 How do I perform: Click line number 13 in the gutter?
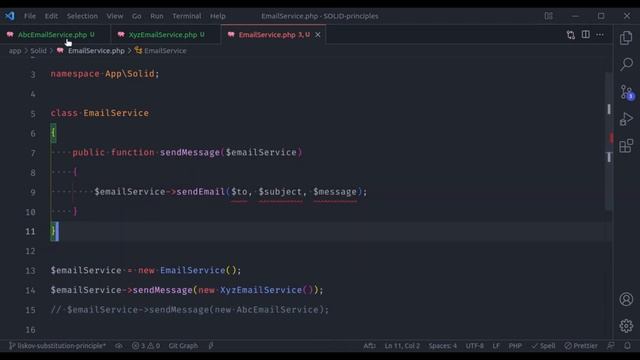30,271
